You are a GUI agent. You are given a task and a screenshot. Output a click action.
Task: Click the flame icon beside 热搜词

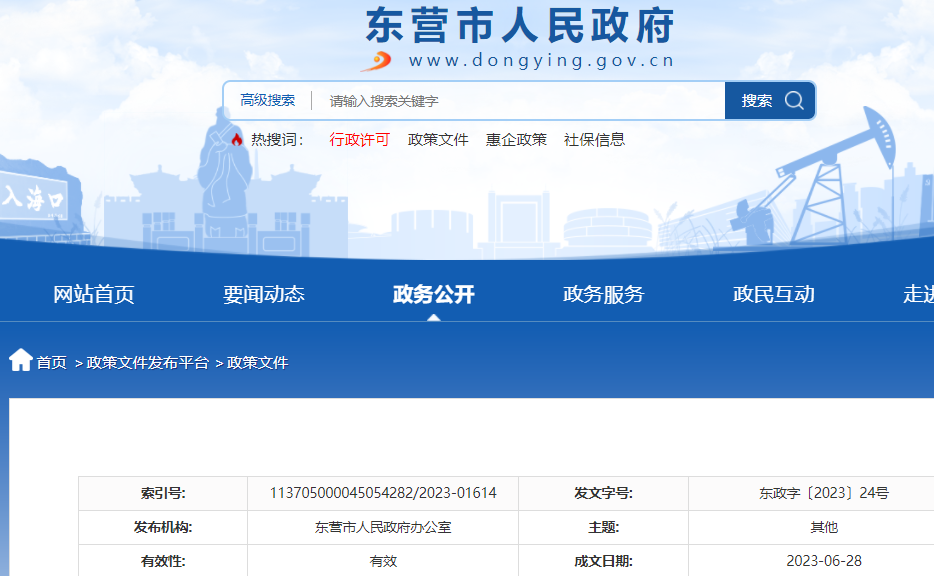(237, 140)
